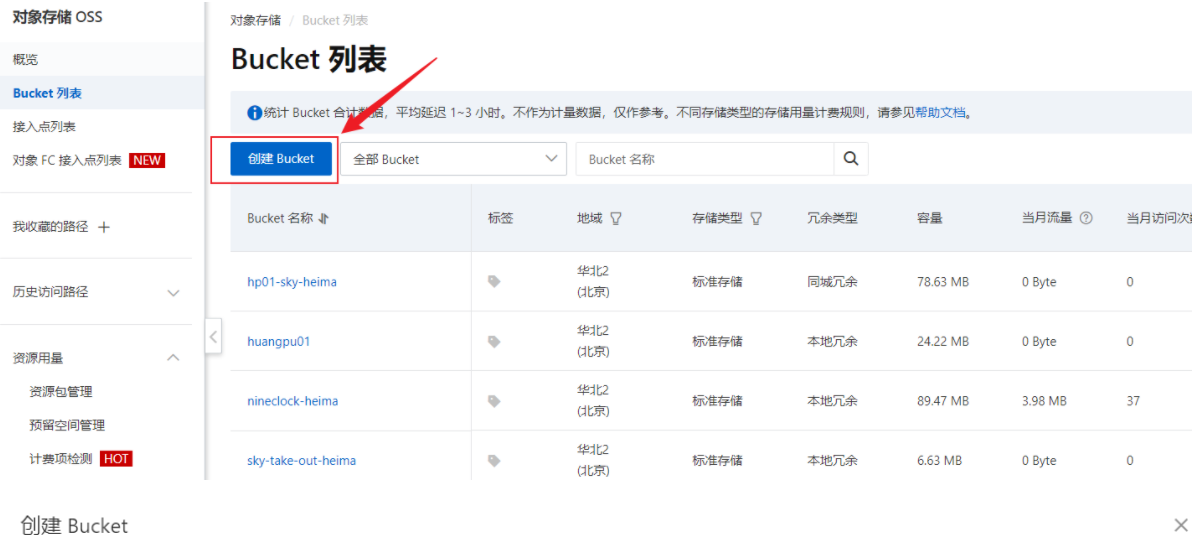Collapse the 资源用量 section
This screenshot has width=1202, height=539.
173,358
